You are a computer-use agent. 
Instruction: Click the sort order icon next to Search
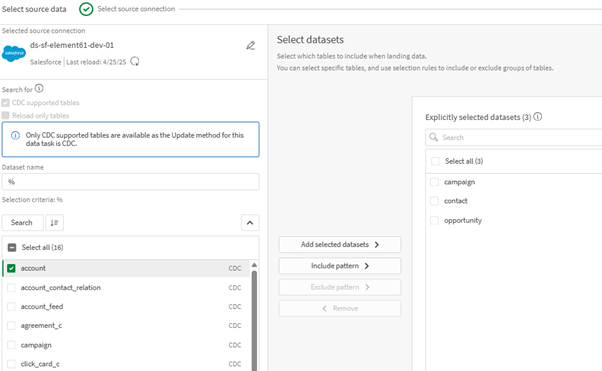[x=55, y=223]
